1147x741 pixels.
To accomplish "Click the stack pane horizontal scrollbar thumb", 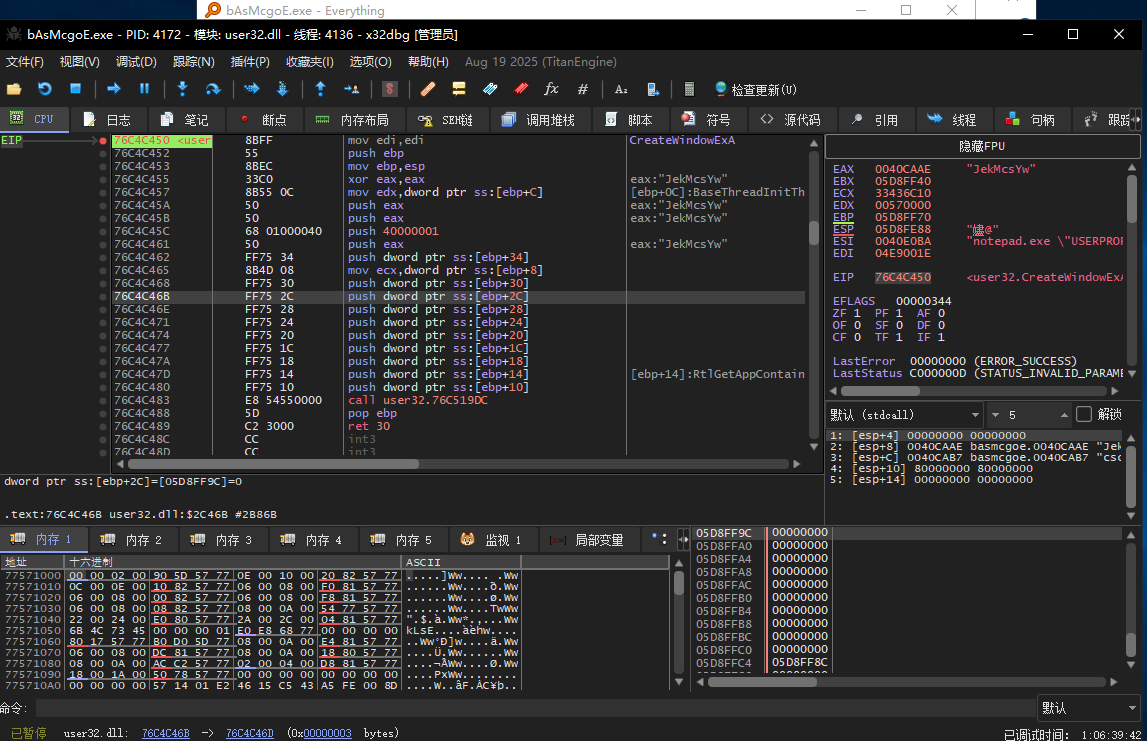I will pyautogui.click(x=762, y=682).
